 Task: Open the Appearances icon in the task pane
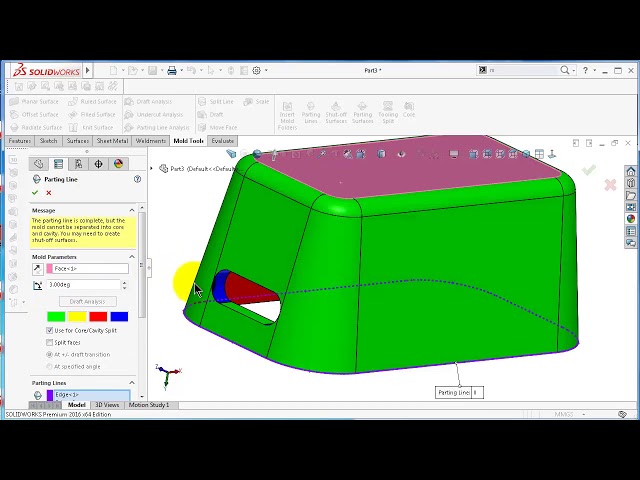tap(631, 219)
